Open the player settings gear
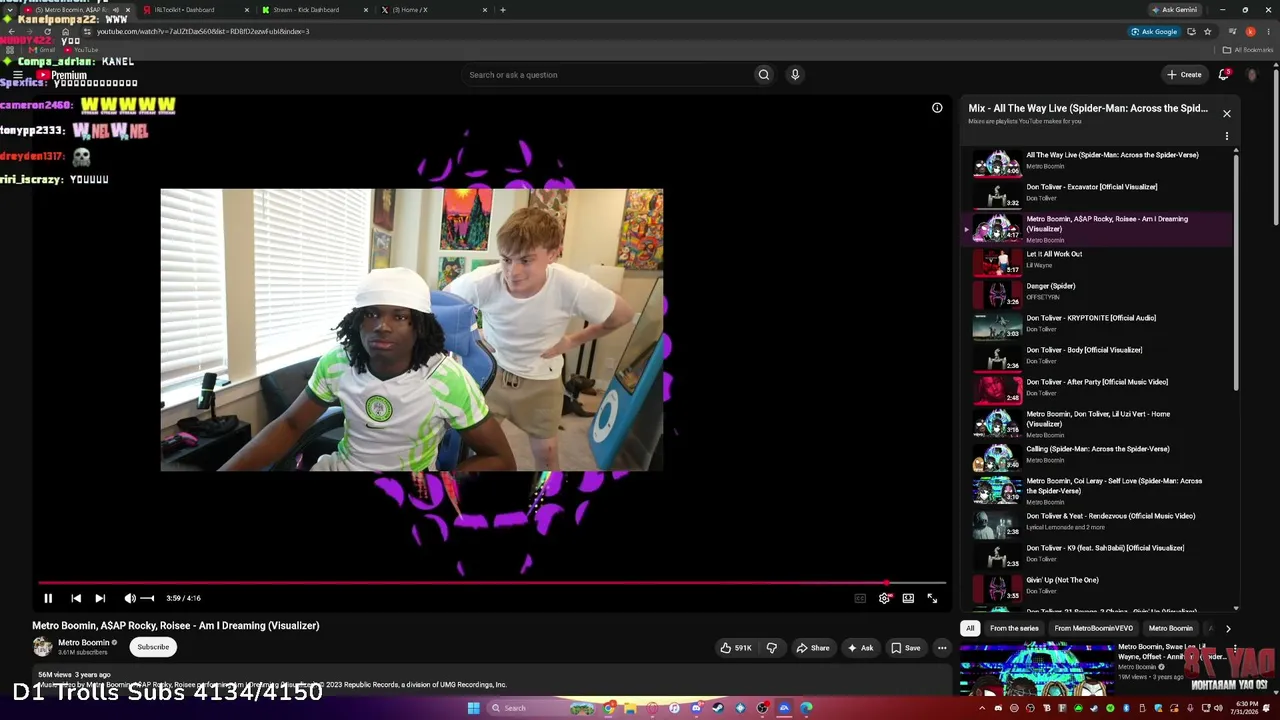 pyautogui.click(x=884, y=598)
